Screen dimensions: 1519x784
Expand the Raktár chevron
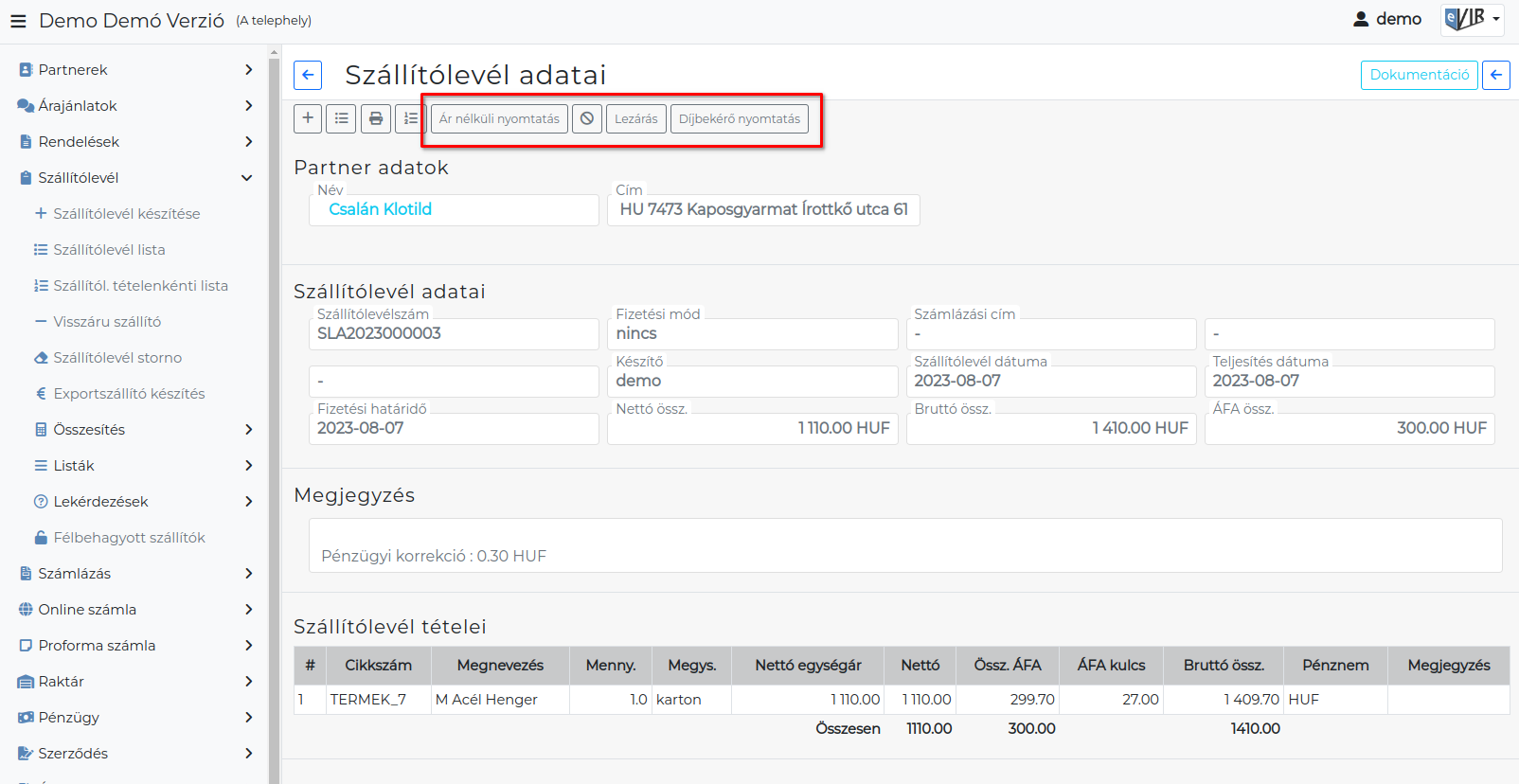tap(248, 681)
